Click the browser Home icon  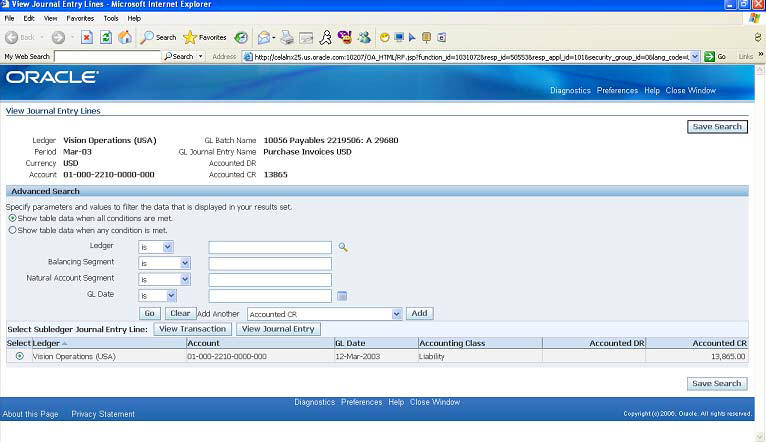pyautogui.click(x=125, y=37)
